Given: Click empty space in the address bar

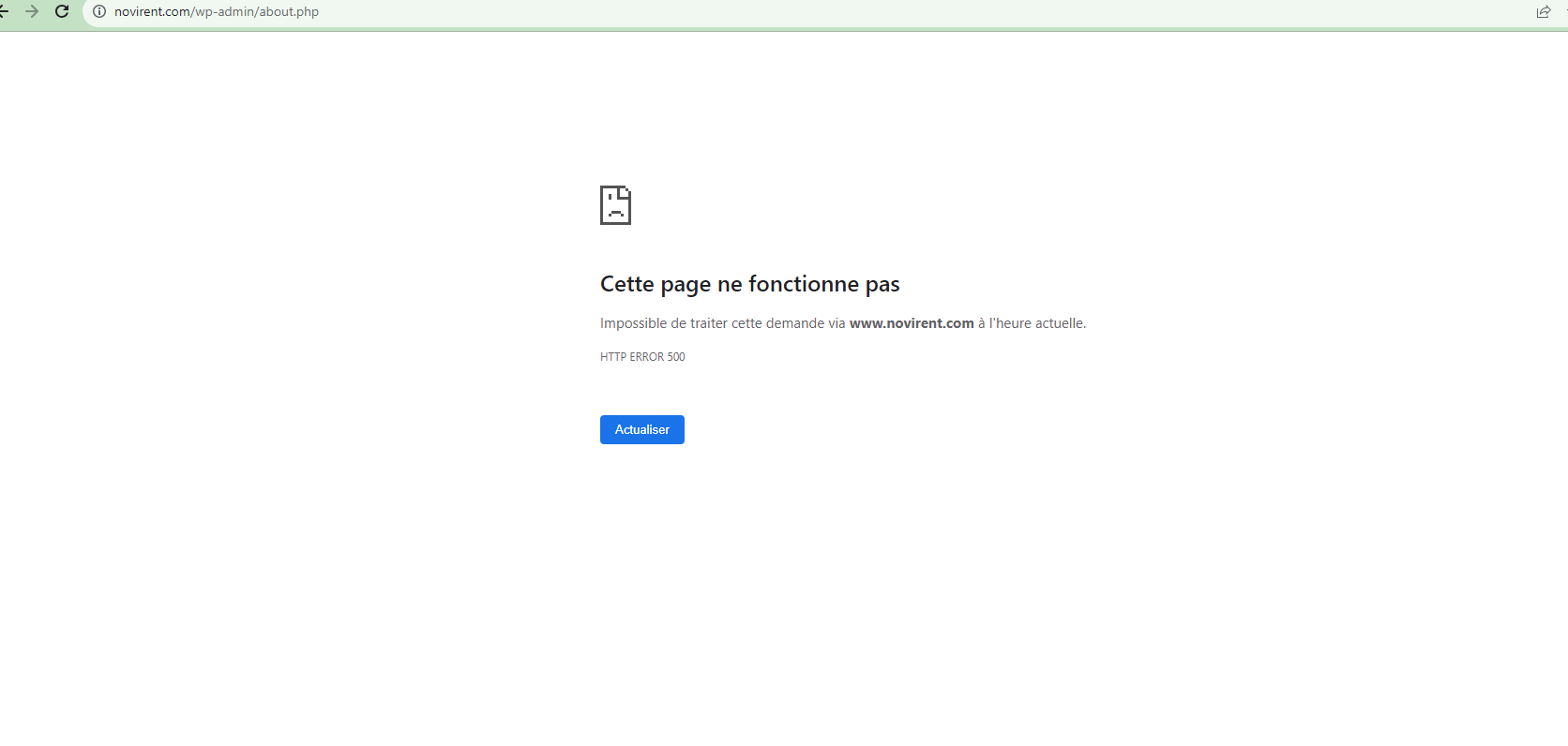Looking at the screenshot, I should (x=844, y=12).
